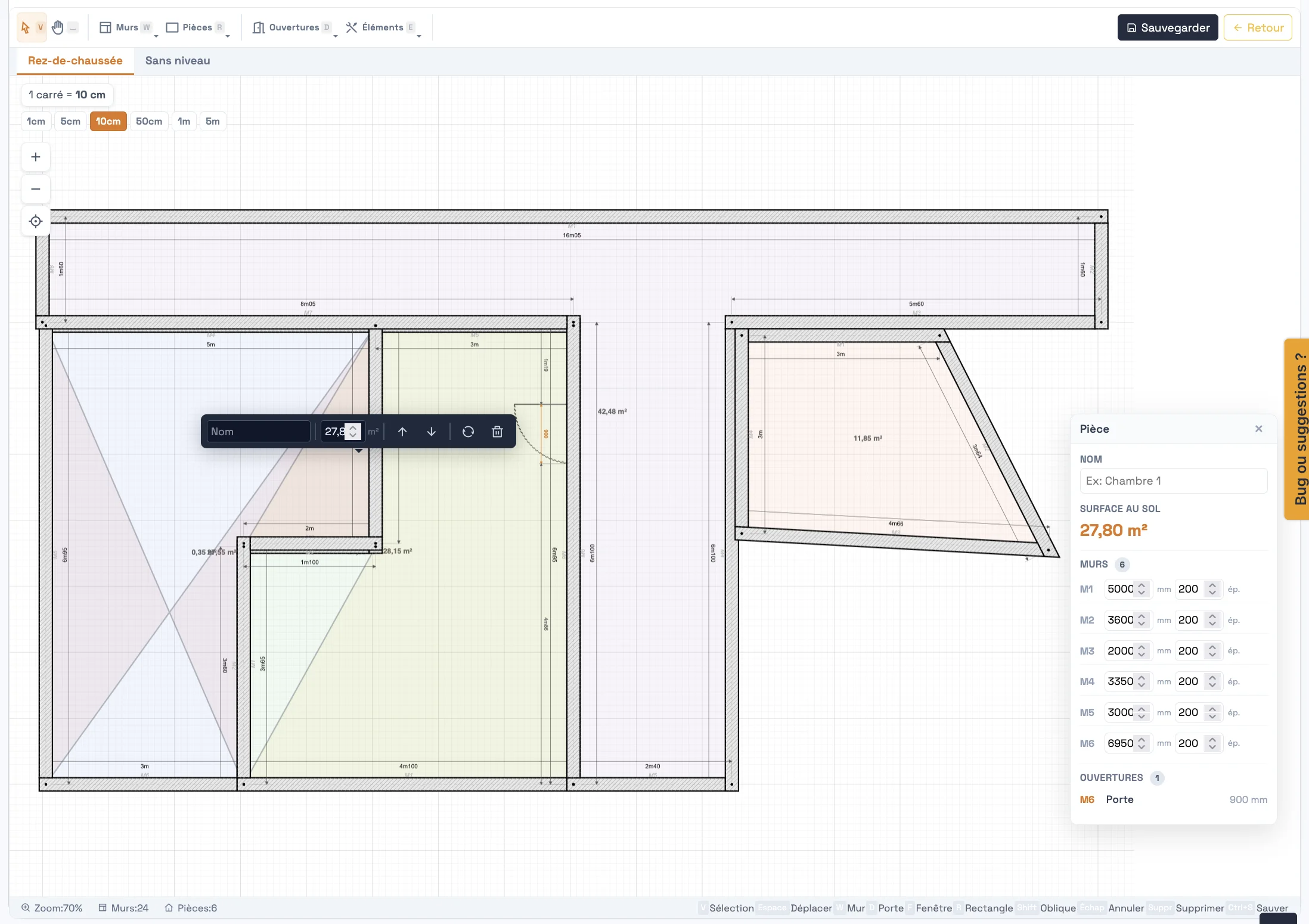Screen dimensions: 1309x924
Task: Open the Bug ou suggestions tab
Action: pos(1297,429)
